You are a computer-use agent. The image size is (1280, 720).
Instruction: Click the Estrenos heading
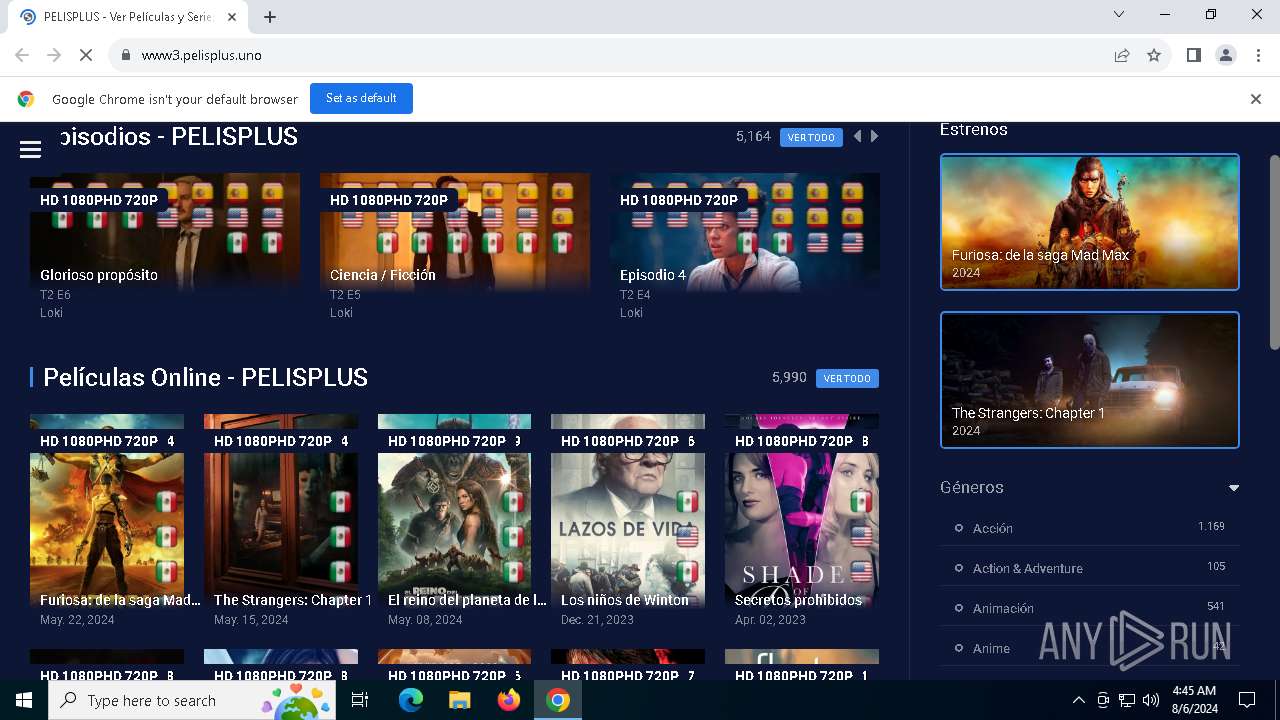pos(974,130)
